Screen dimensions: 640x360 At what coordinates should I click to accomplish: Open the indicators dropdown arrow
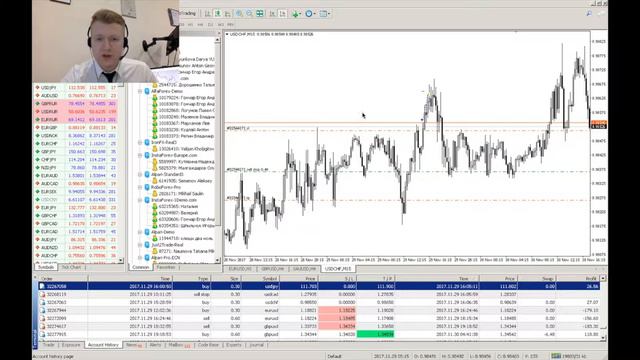[301, 14]
